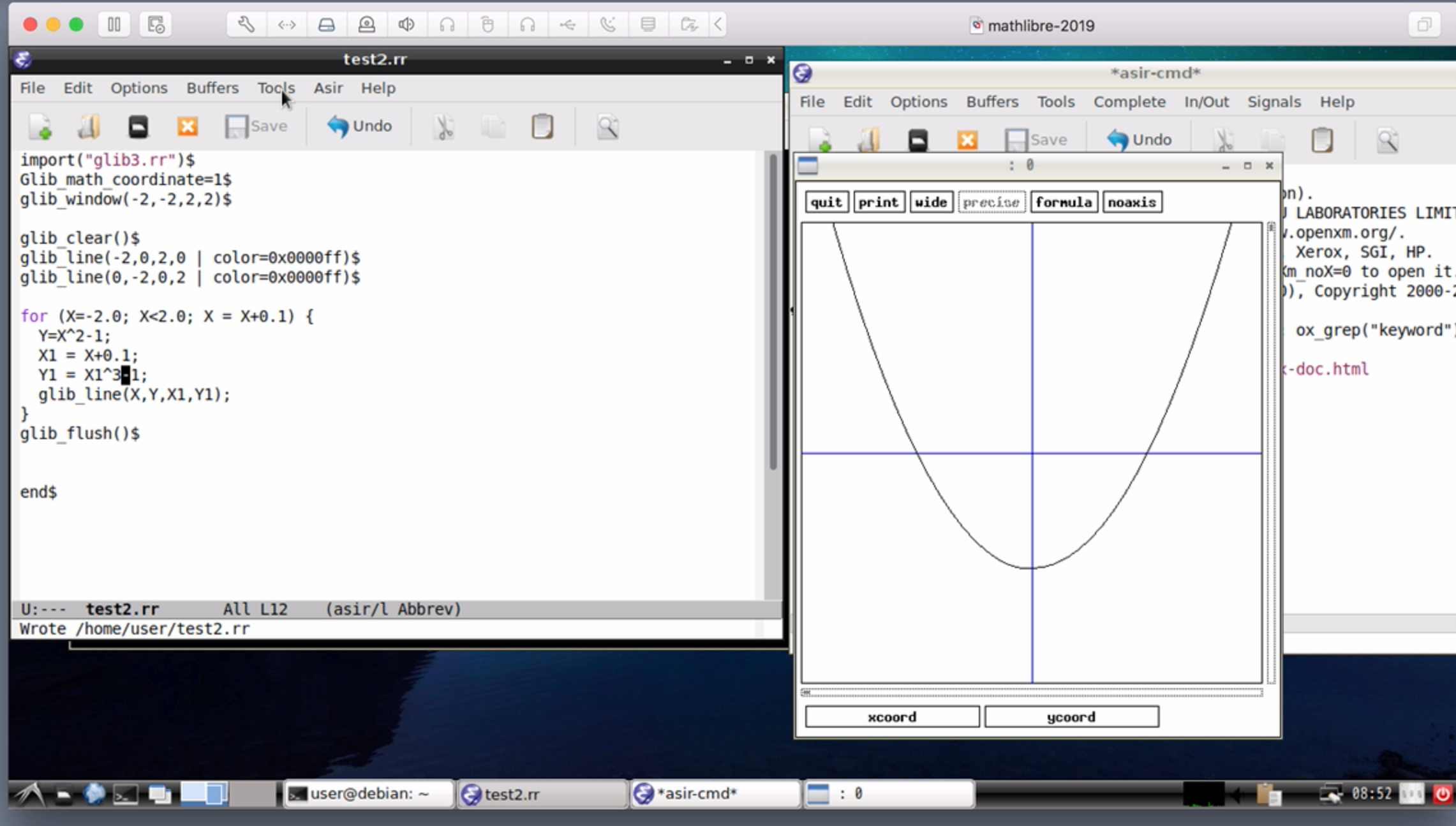Click the red power icon in the system tray
The width and height of the screenshot is (1456, 826).
point(1442,794)
